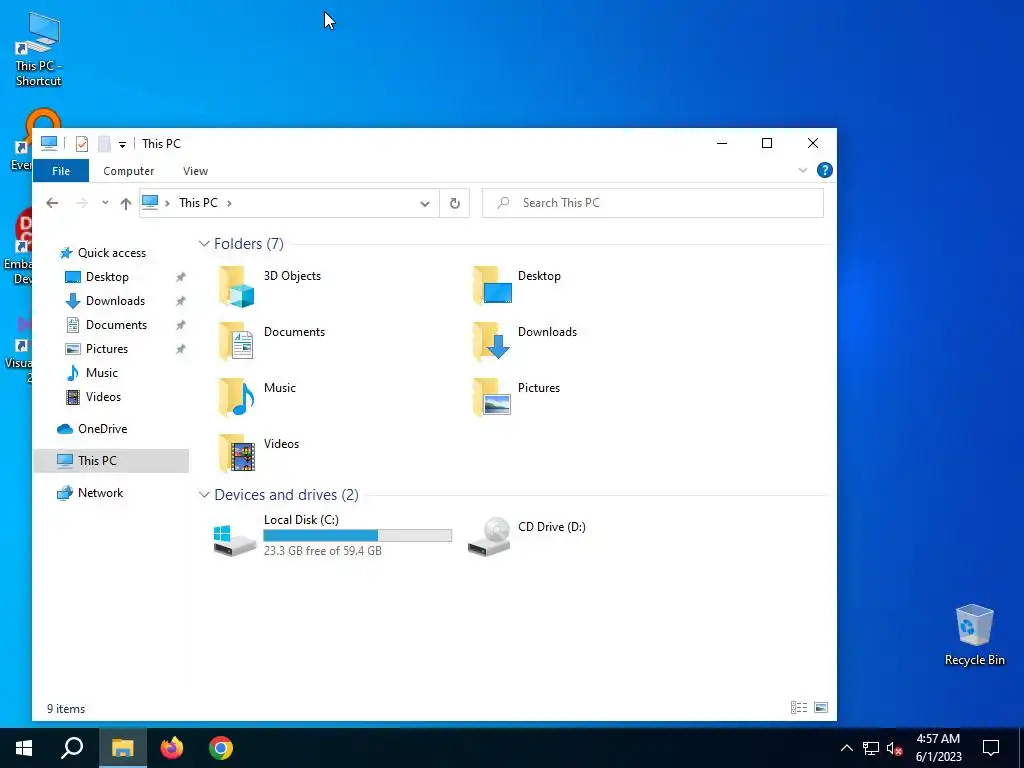The width and height of the screenshot is (1024, 768).
Task: Click the Properties quick access toolbar icon
Action: 82,144
